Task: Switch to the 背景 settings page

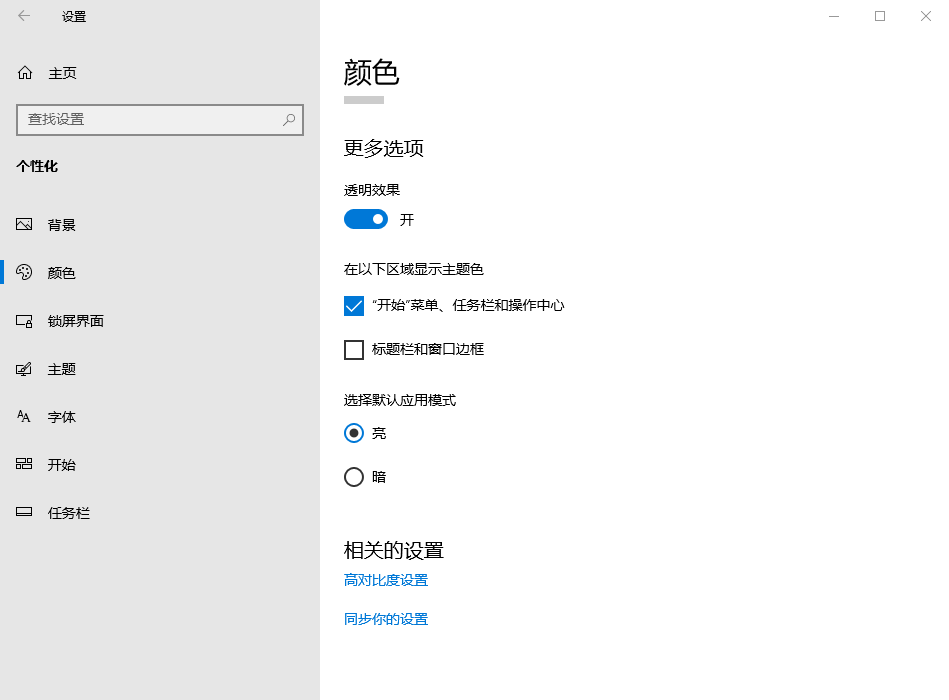Action: coord(60,224)
